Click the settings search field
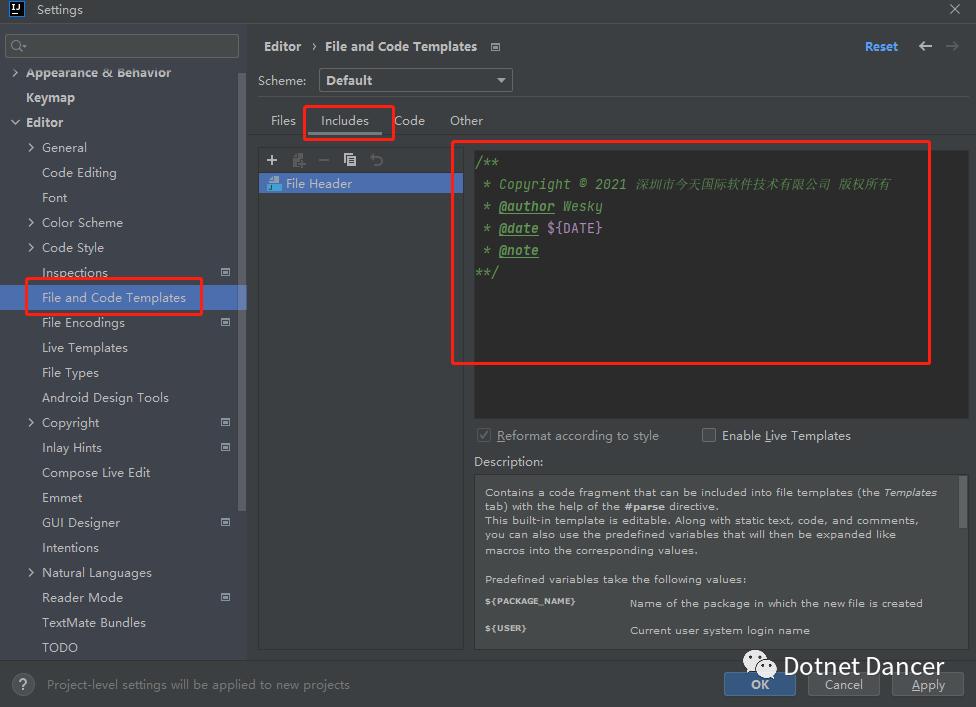The image size is (976, 707). (x=122, y=45)
